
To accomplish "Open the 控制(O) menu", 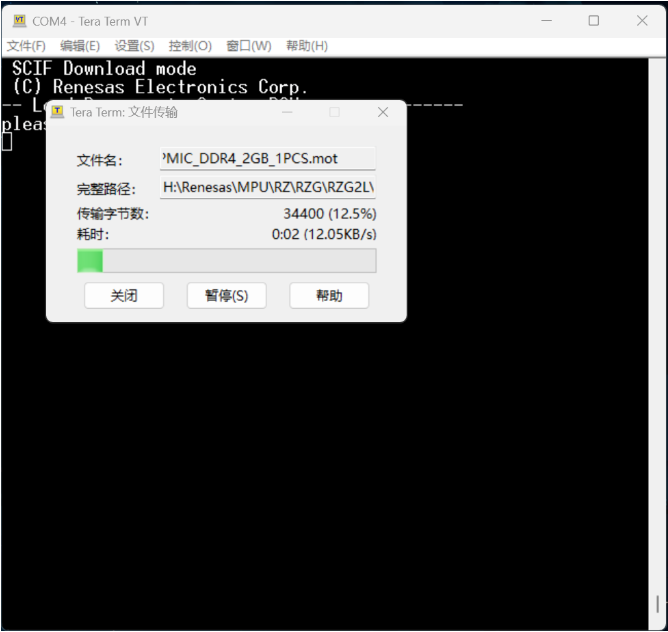I will 190,46.
